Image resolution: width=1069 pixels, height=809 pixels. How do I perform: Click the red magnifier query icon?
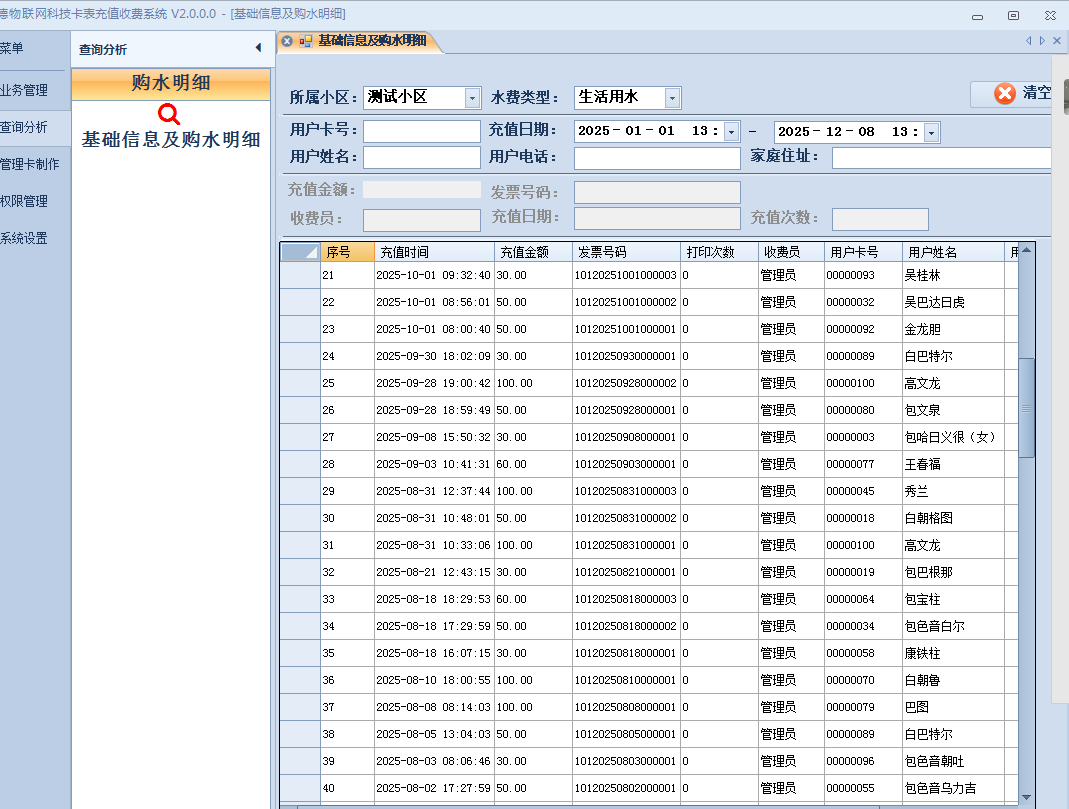click(170, 115)
